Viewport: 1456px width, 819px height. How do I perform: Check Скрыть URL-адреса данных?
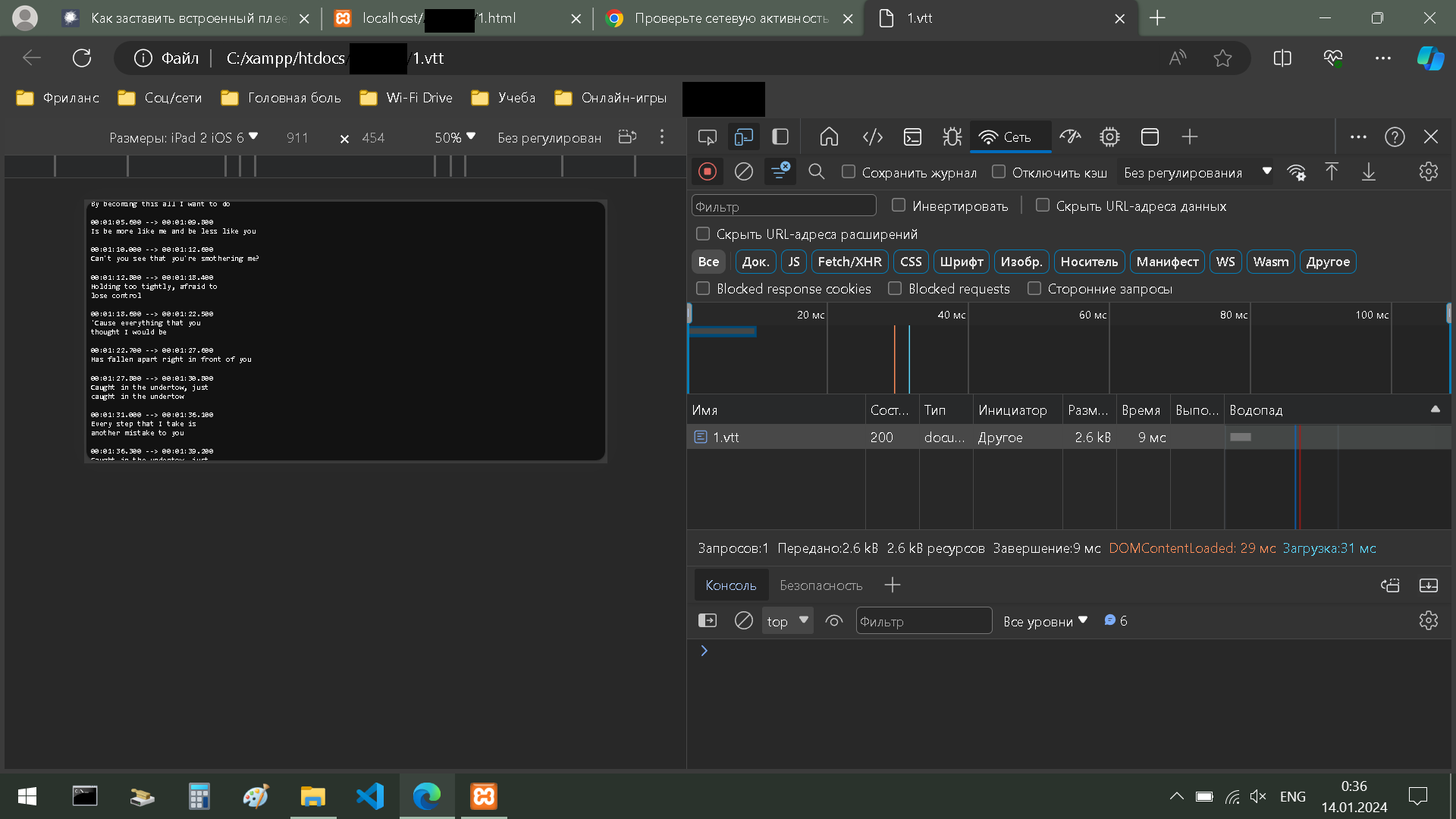(1043, 205)
